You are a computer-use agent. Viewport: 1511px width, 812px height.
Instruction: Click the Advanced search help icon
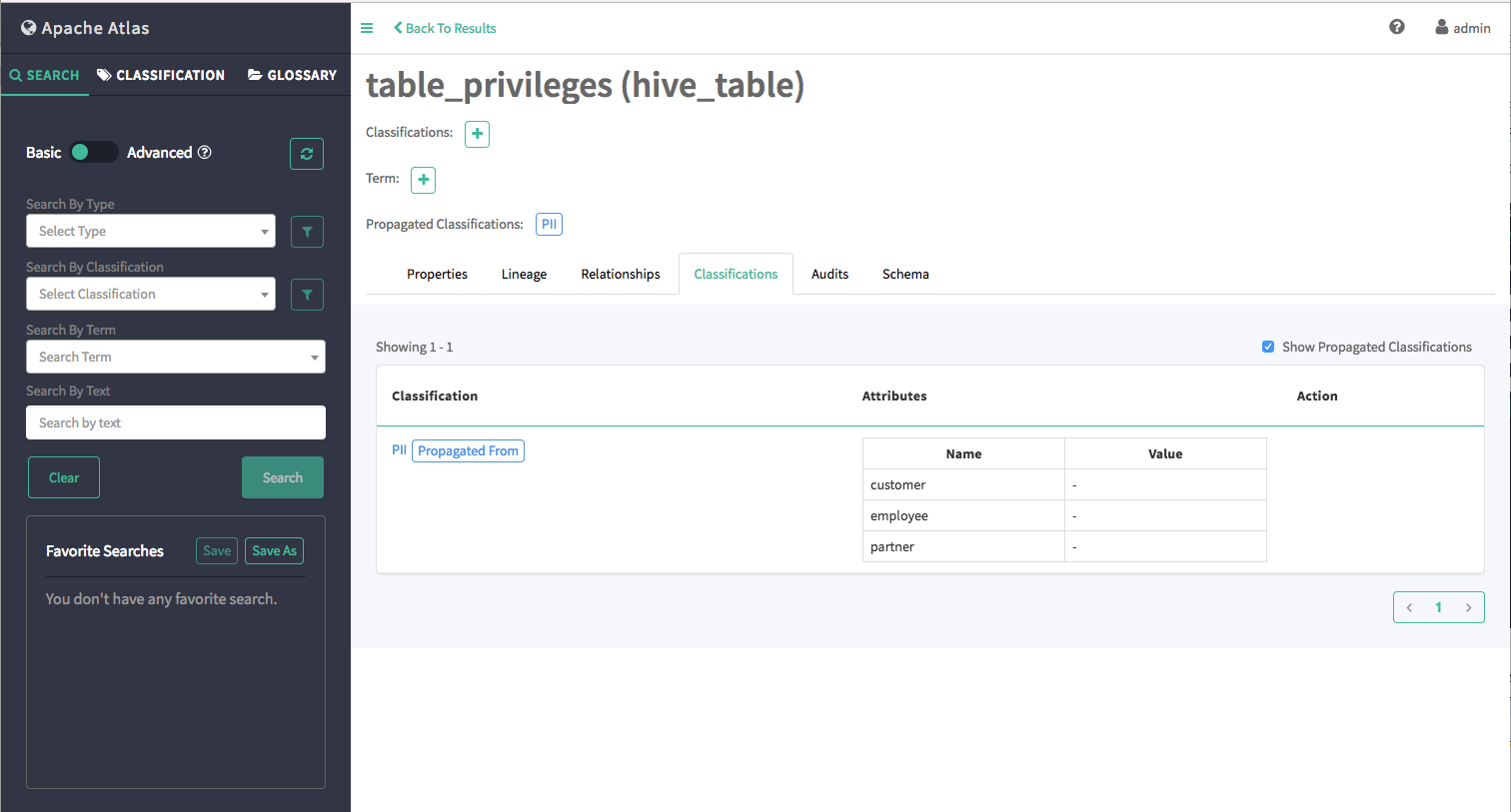pyautogui.click(x=205, y=152)
